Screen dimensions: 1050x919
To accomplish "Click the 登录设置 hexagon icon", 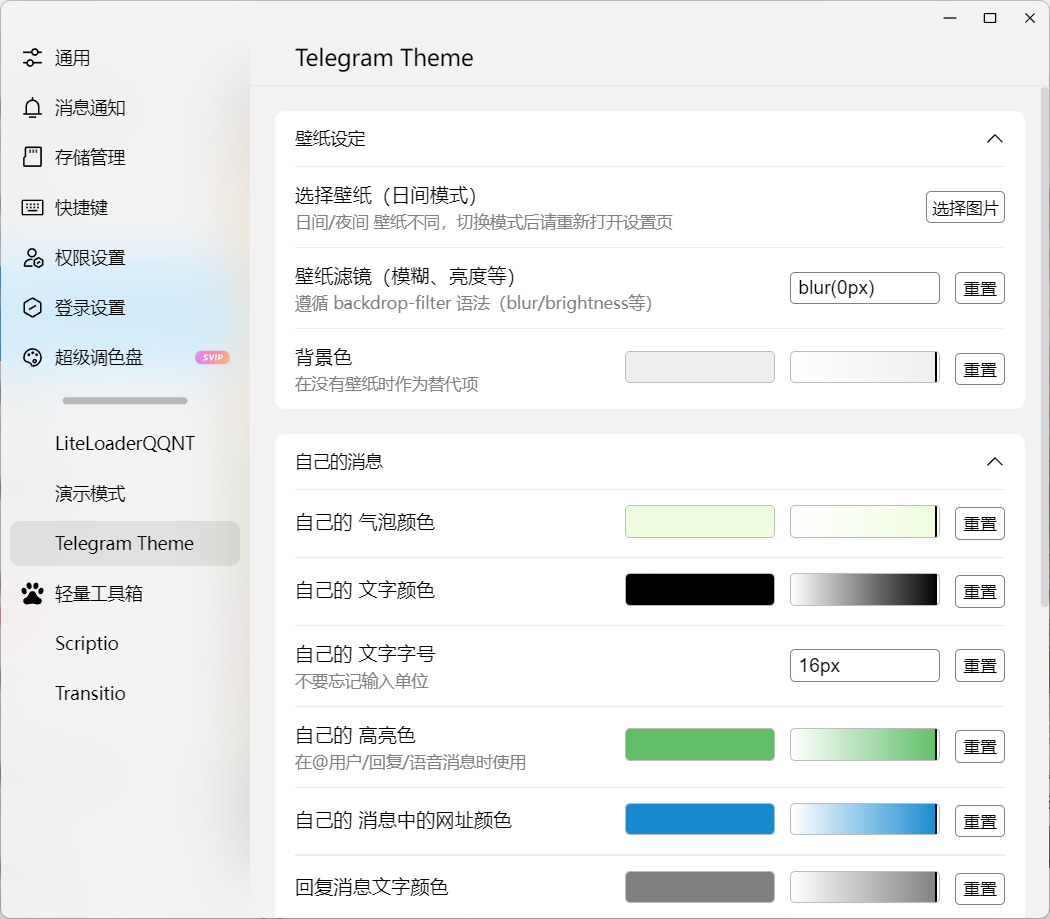I will 32,307.
